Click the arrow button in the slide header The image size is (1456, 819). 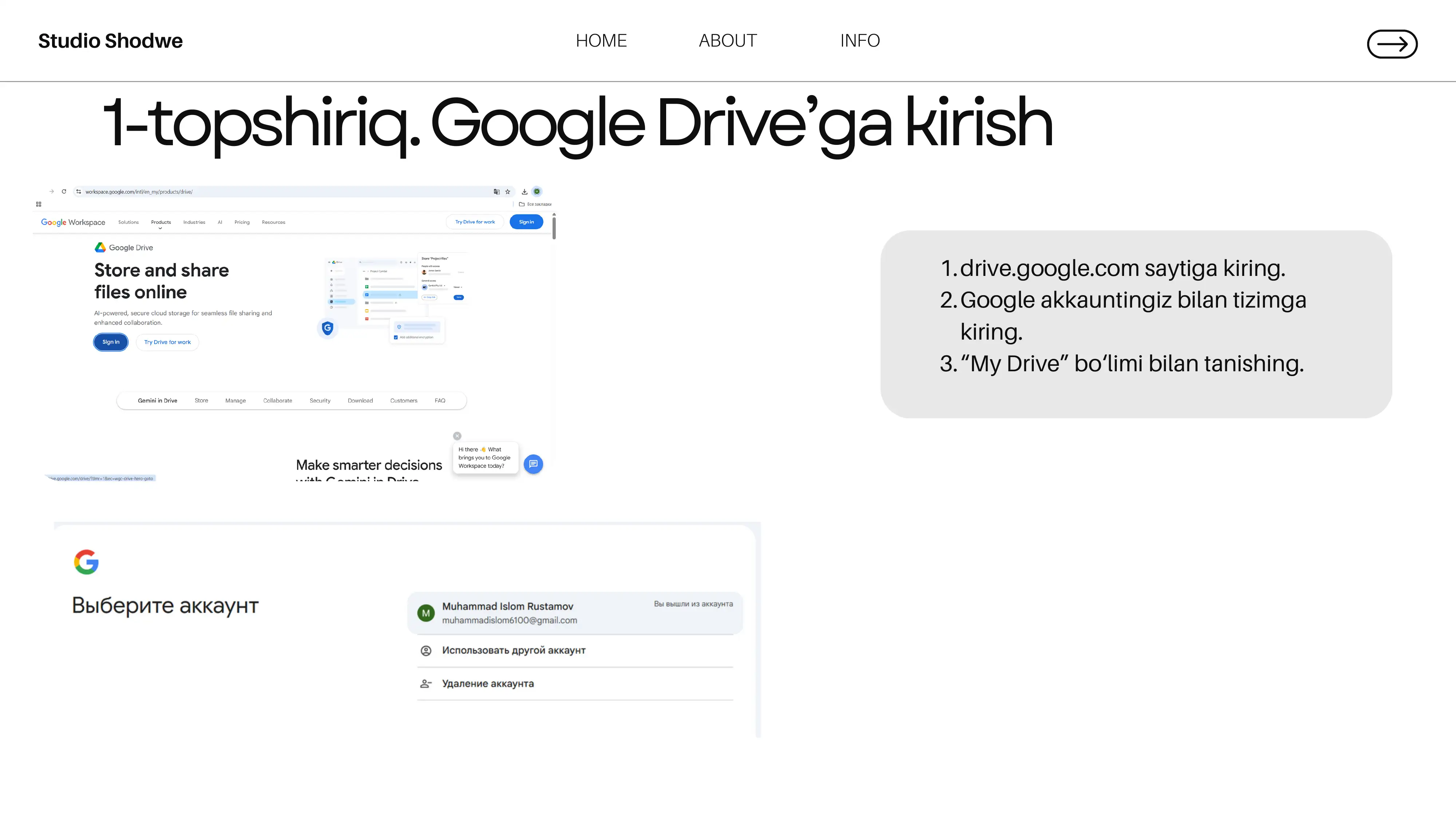(x=1392, y=44)
